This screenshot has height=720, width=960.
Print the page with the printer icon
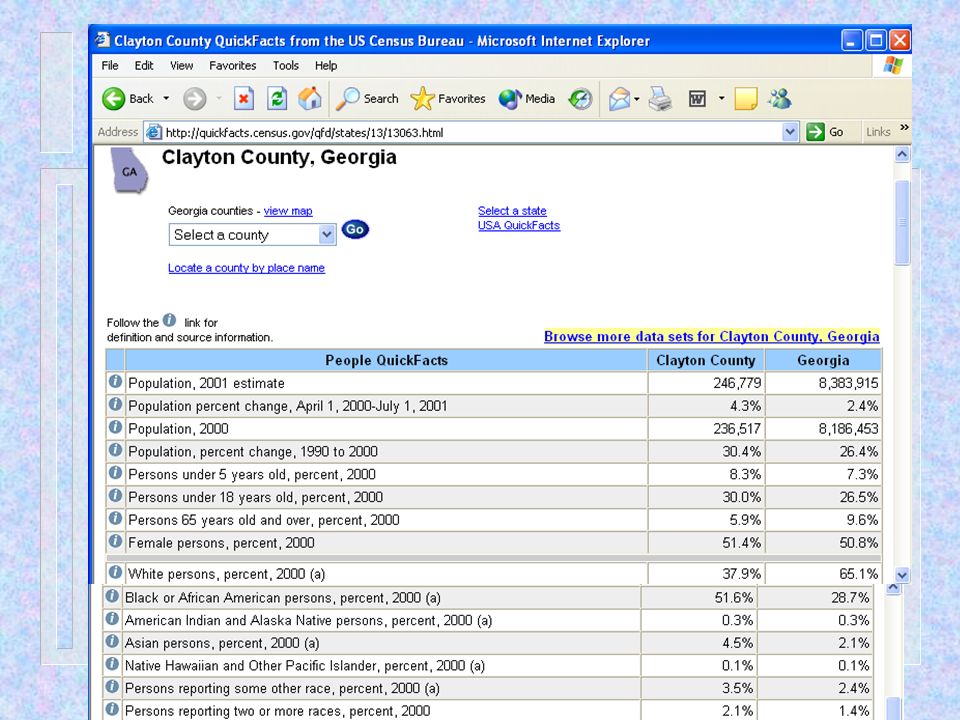click(660, 99)
